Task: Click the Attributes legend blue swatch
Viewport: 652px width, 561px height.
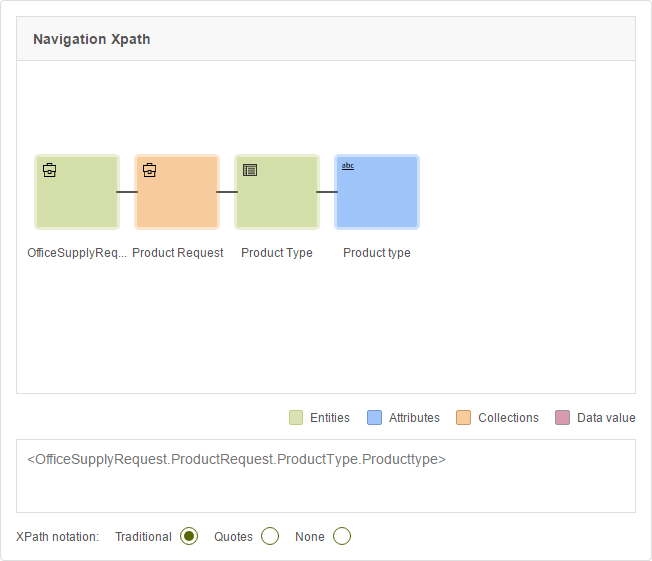Action: tap(374, 418)
